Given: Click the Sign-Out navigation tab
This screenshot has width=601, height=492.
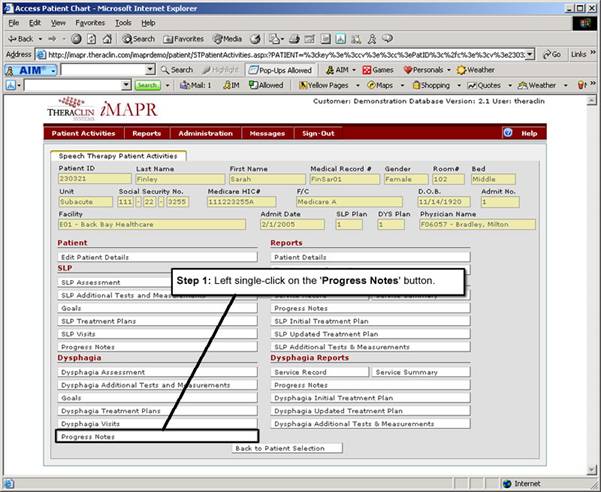Looking at the screenshot, I should click(318, 133).
